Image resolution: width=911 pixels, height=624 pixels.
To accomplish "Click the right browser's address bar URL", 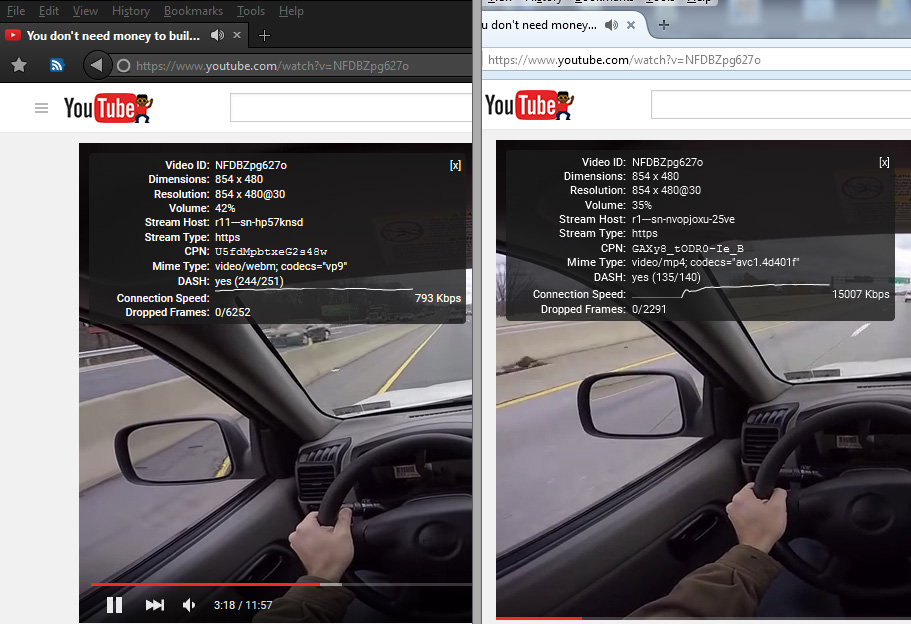I will point(624,60).
